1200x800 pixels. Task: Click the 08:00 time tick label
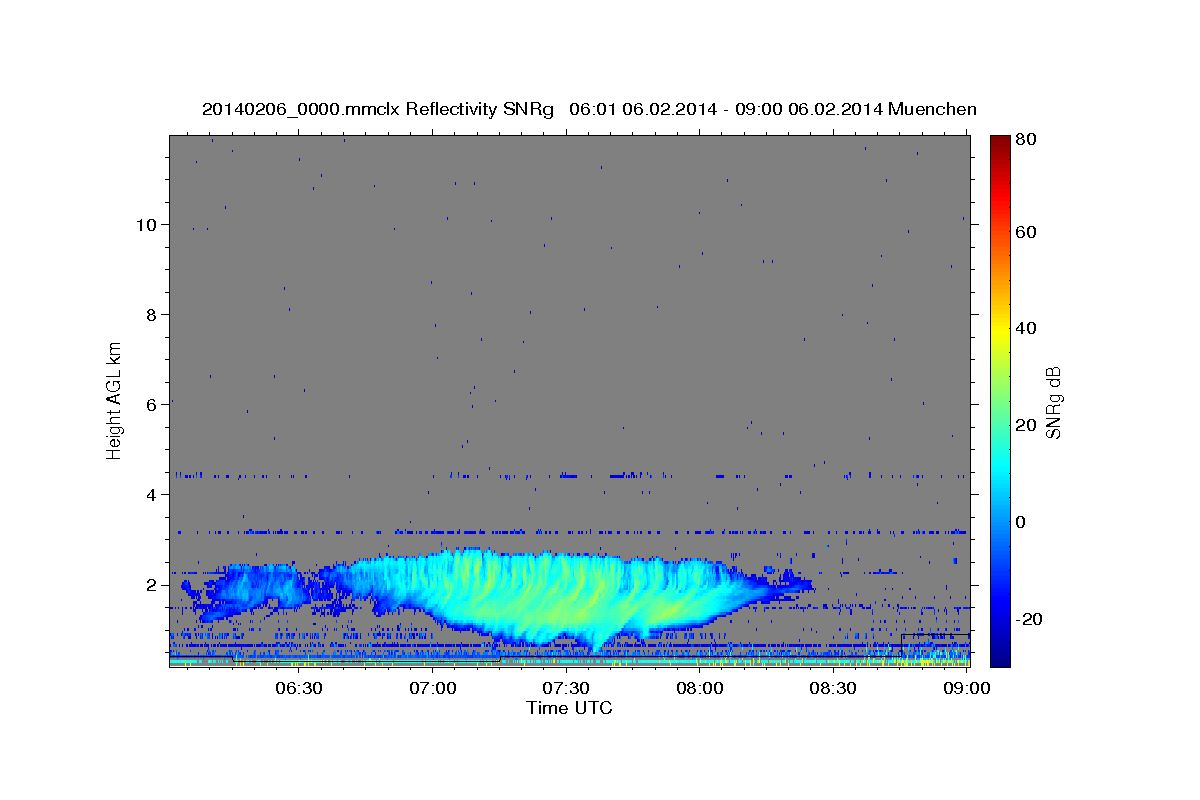click(x=700, y=687)
